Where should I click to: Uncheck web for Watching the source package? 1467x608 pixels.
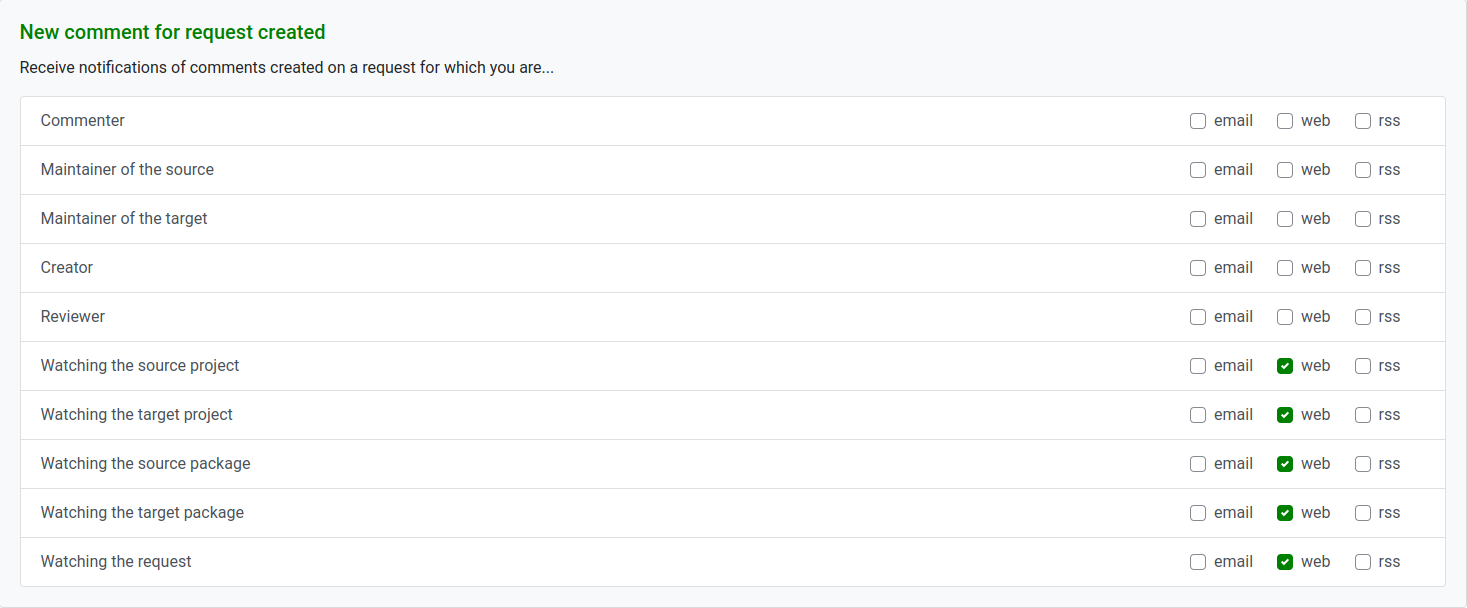coord(1285,464)
